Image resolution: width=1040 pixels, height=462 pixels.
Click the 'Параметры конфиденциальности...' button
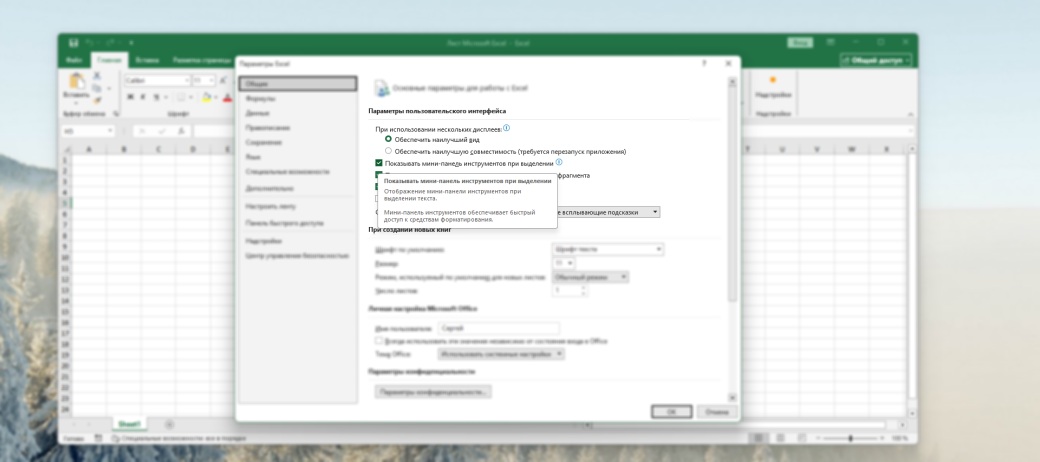click(x=432, y=391)
